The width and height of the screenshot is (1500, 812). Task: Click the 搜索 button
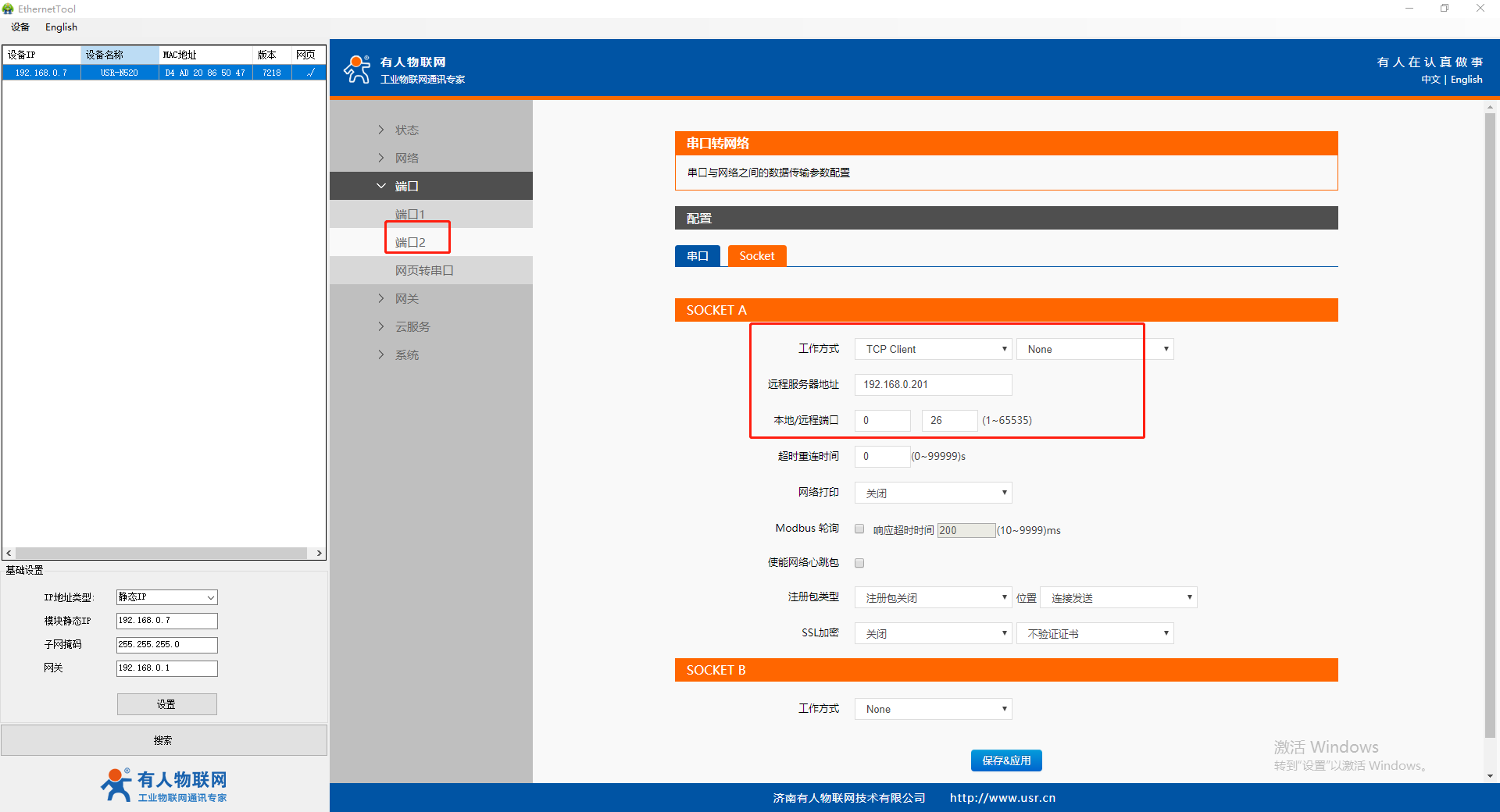[163, 740]
